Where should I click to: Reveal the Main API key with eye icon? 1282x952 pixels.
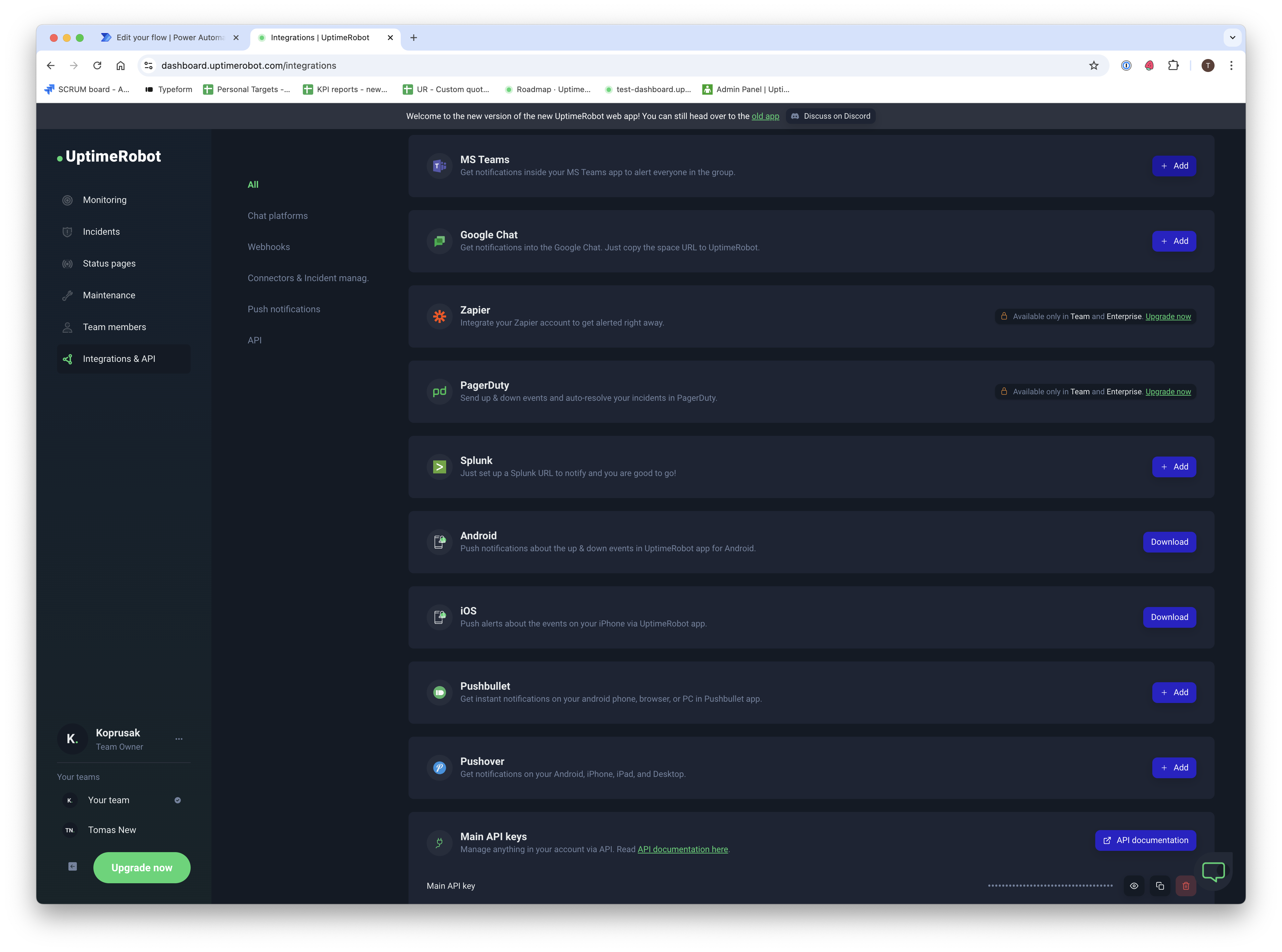(x=1134, y=886)
